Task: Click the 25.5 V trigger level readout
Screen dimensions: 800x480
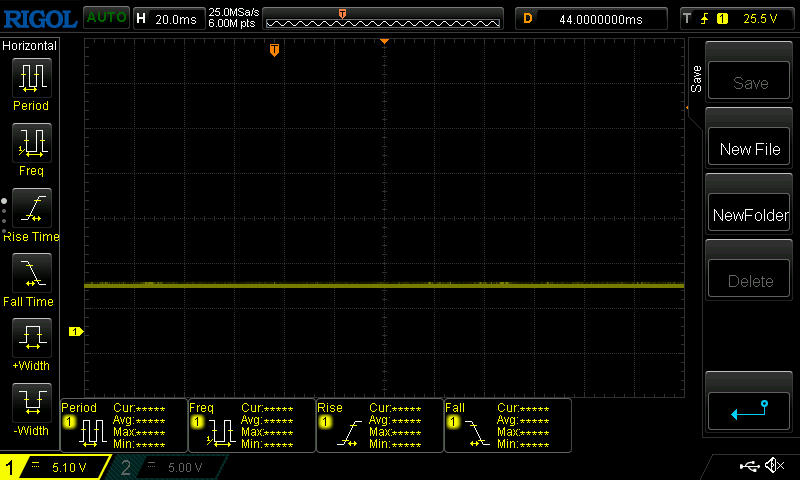Action: point(760,19)
